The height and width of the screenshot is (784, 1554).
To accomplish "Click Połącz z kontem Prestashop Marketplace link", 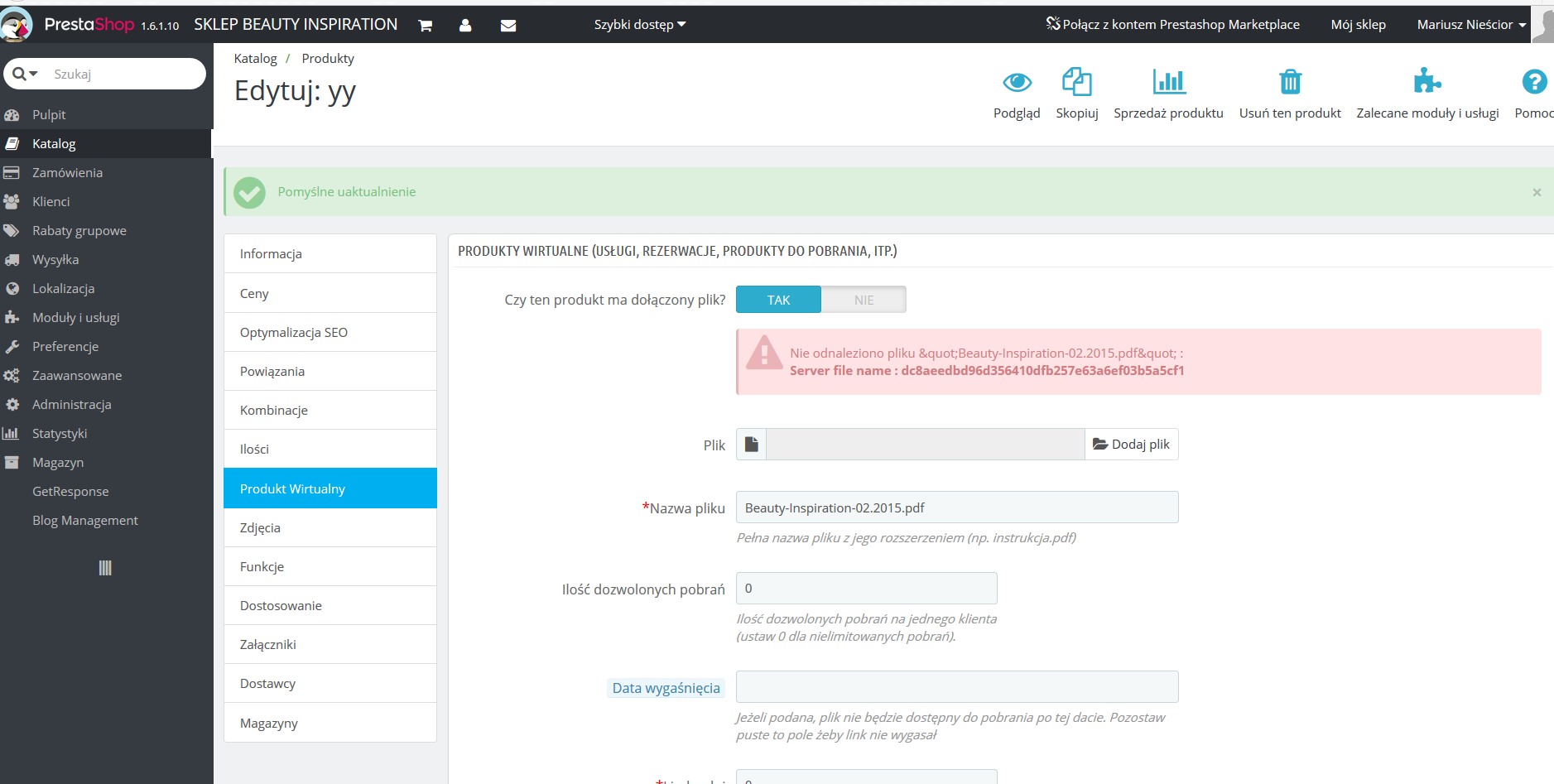I will click(1172, 25).
